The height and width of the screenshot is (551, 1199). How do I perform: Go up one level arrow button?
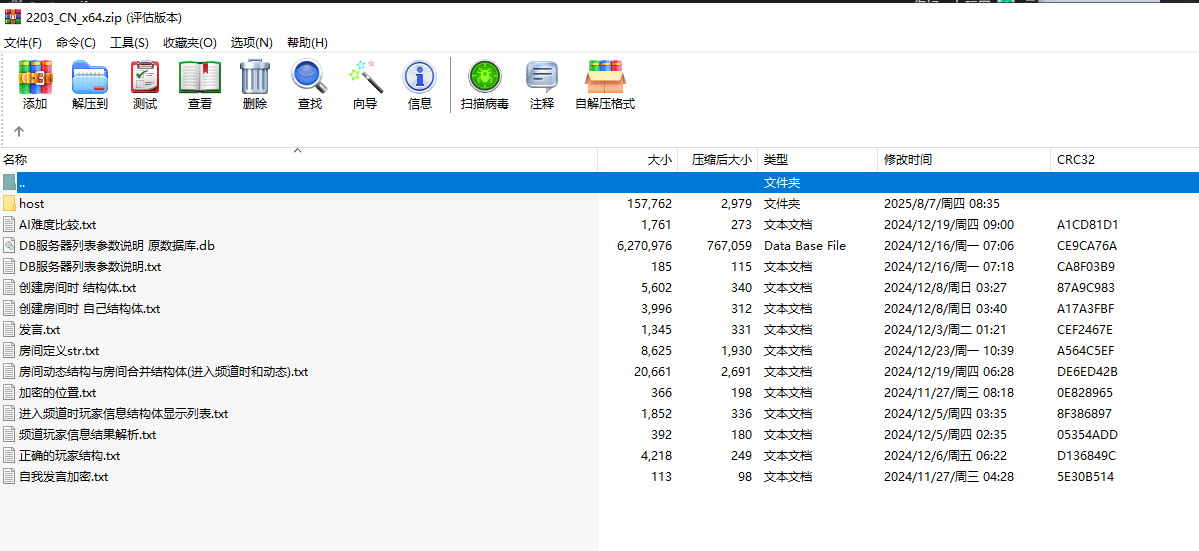tap(19, 131)
